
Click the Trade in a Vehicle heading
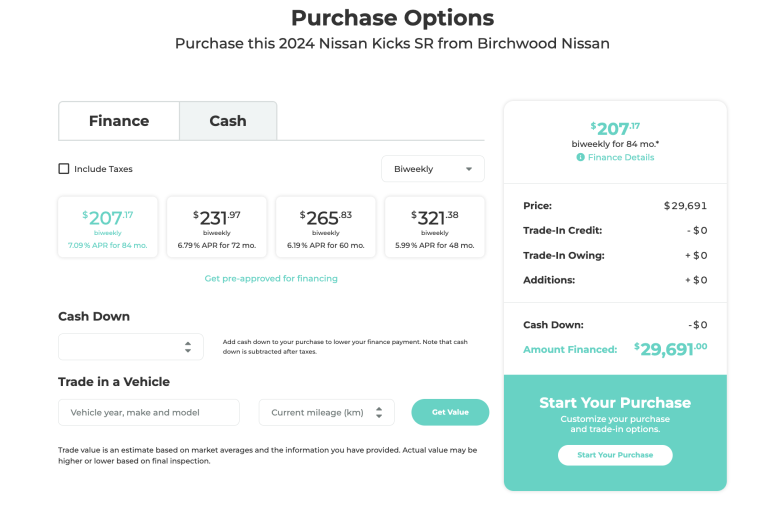coord(114,382)
